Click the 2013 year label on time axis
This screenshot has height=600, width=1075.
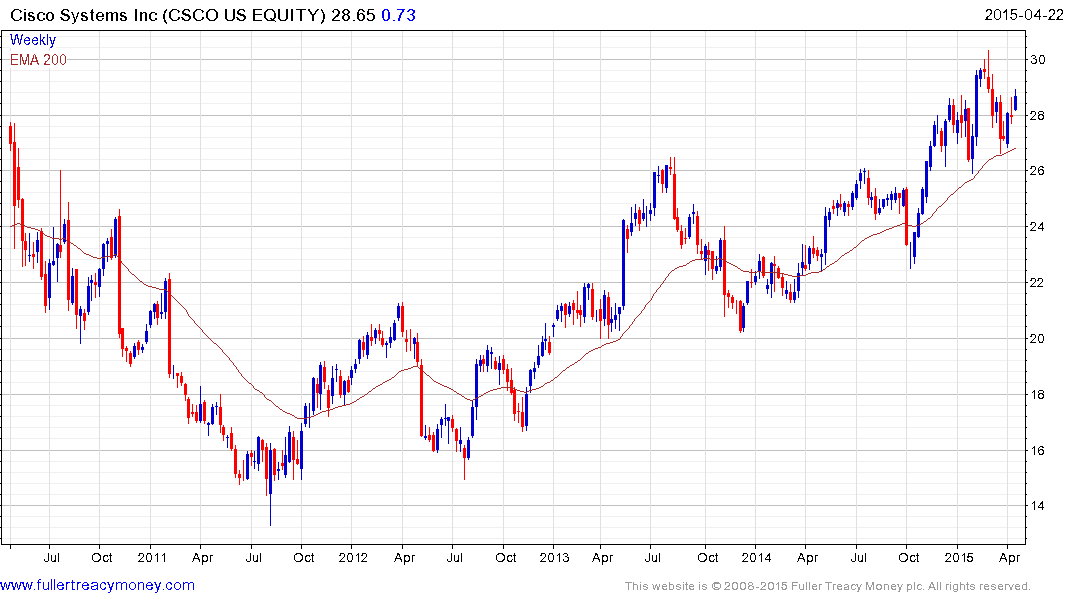click(x=554, y=557)
